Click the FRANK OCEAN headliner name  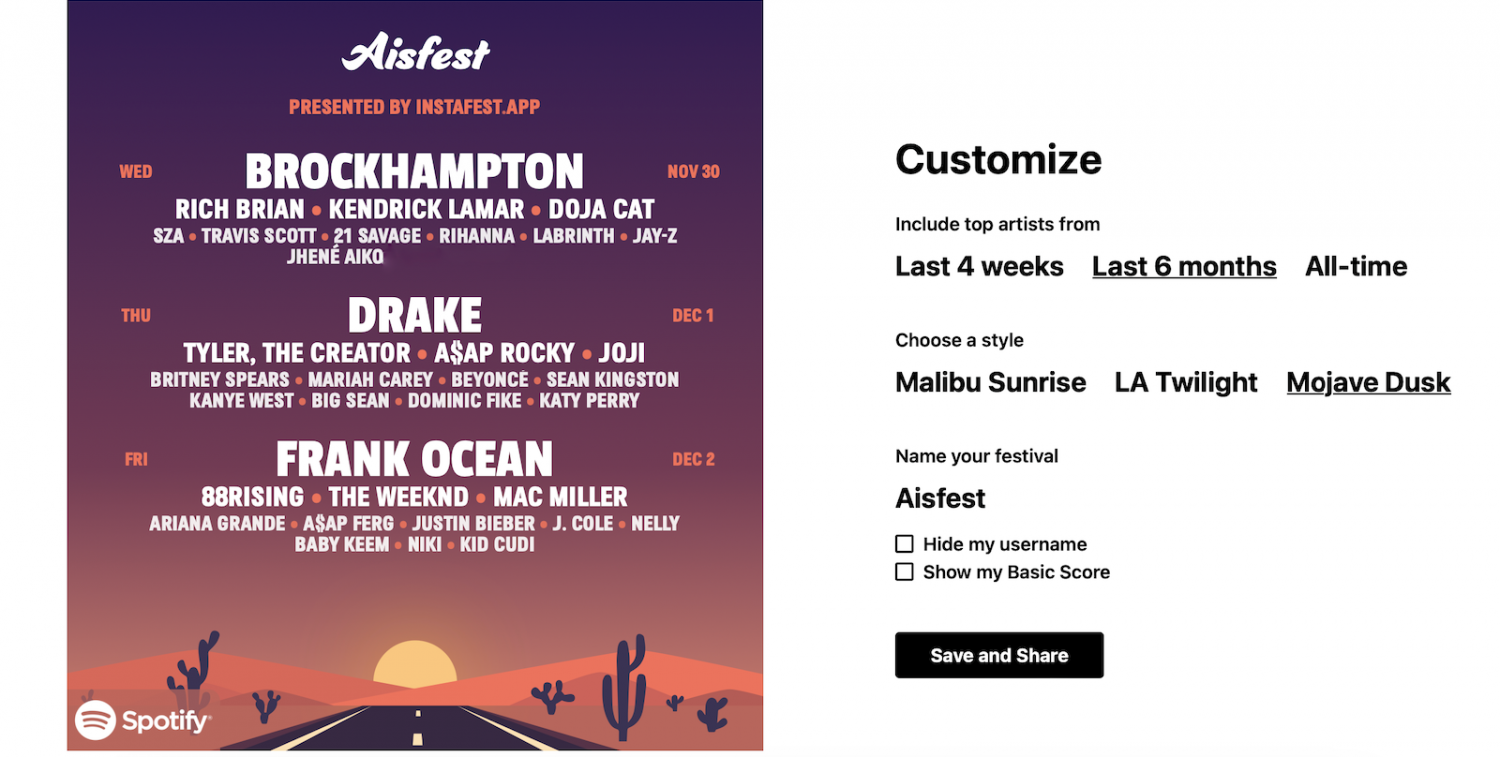[414, 460]
